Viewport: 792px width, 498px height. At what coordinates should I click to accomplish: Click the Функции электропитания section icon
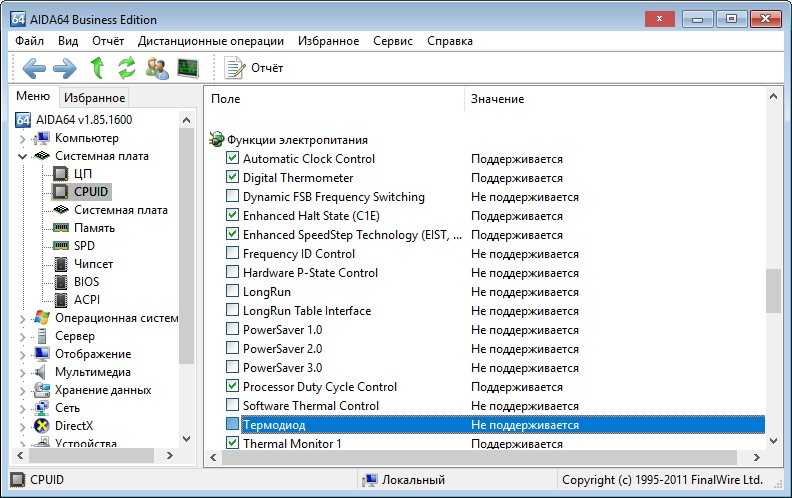(217, 139)
